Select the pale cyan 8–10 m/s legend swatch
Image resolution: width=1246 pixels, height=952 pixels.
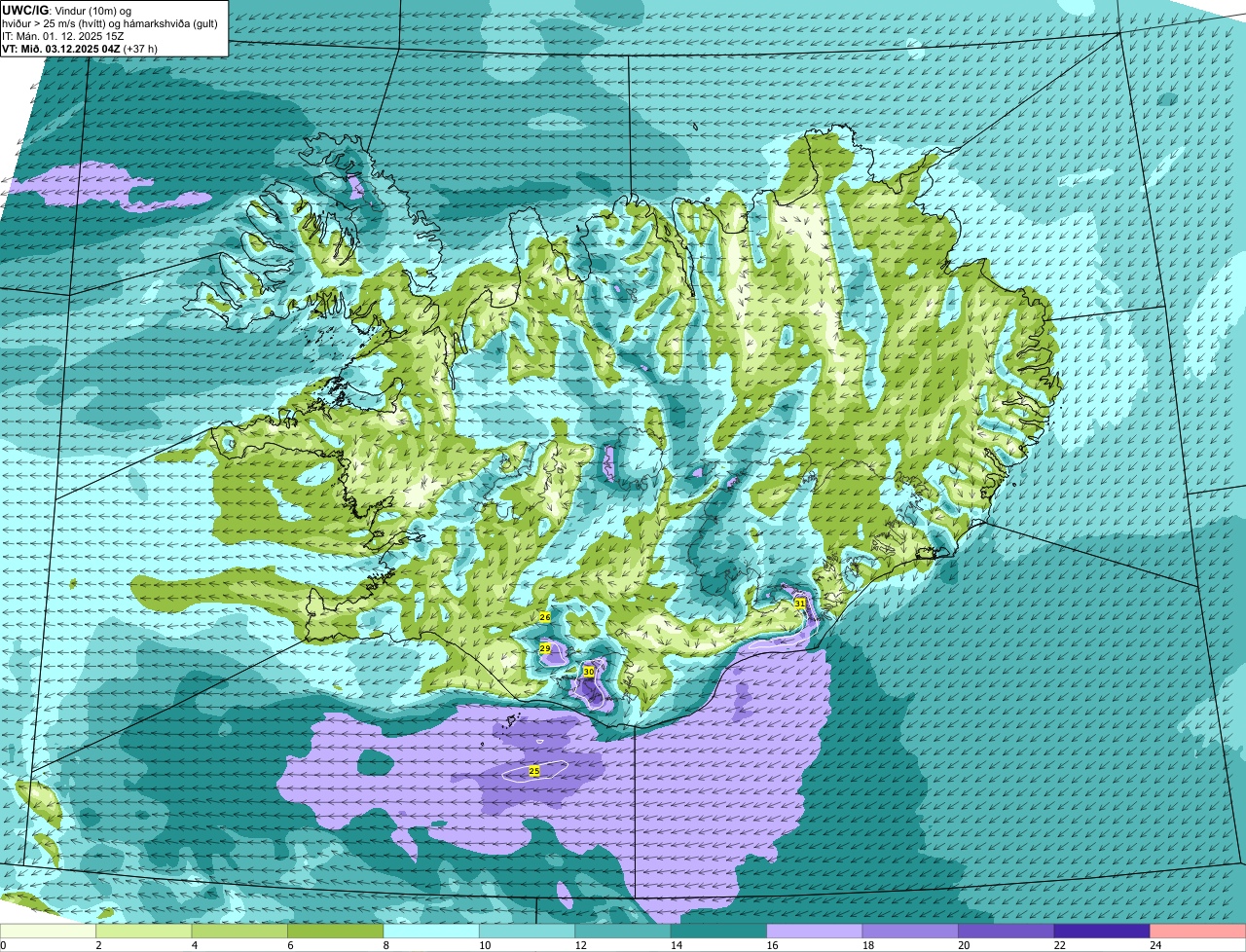(x=431, y=931)
